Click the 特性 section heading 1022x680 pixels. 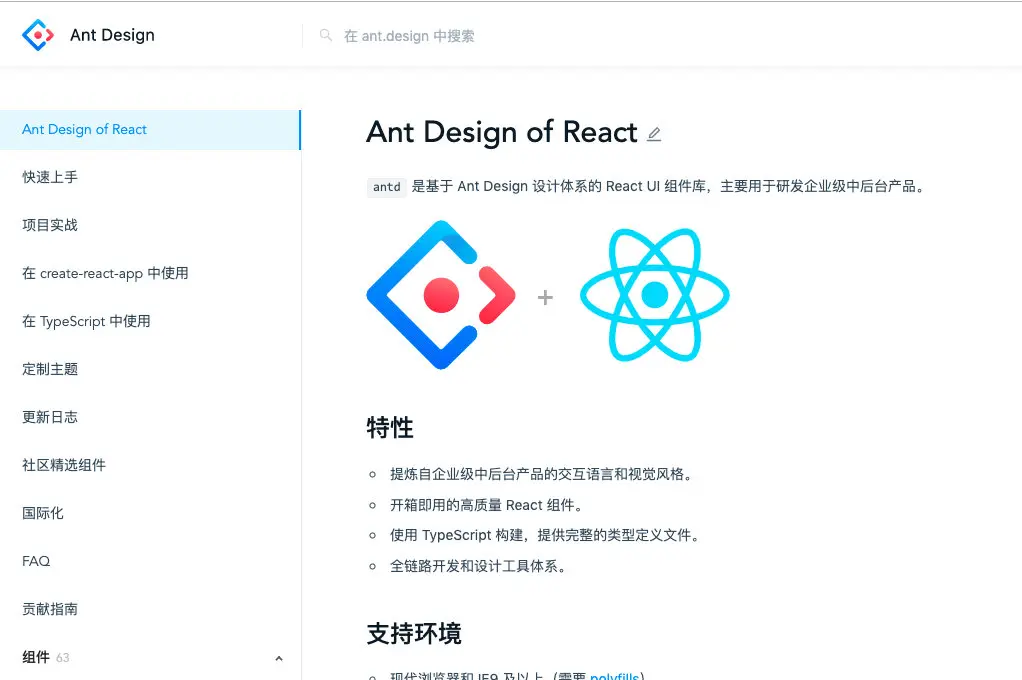390,428
